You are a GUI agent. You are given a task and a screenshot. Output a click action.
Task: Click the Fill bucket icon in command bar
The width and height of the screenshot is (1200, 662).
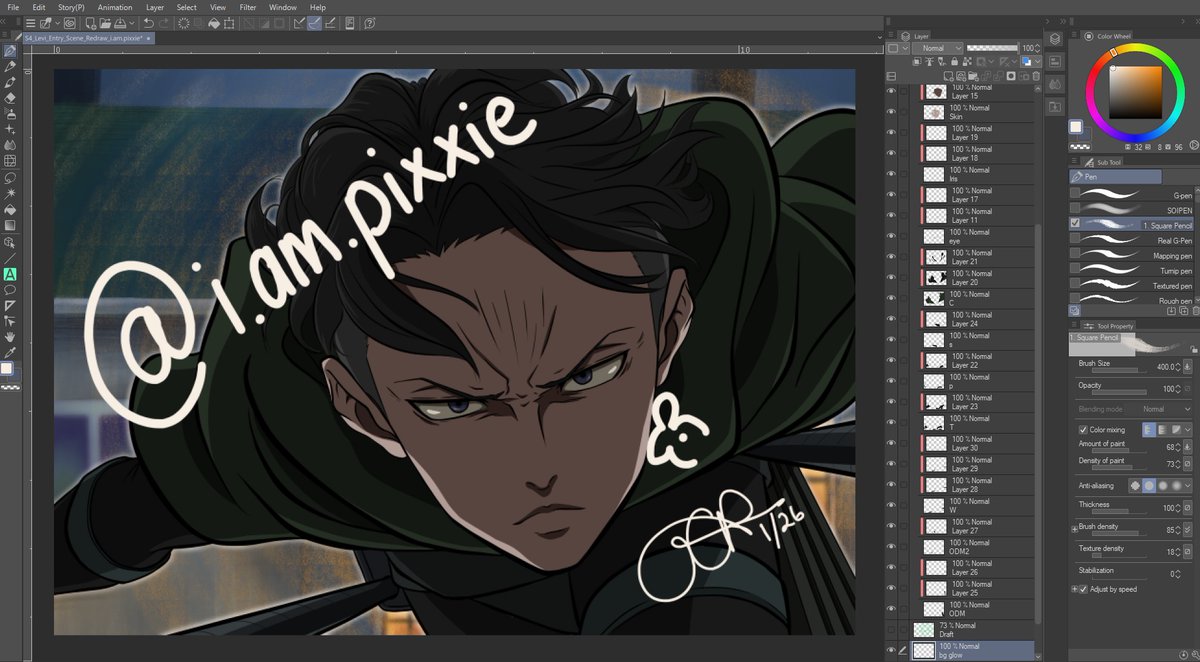point(214,23)
